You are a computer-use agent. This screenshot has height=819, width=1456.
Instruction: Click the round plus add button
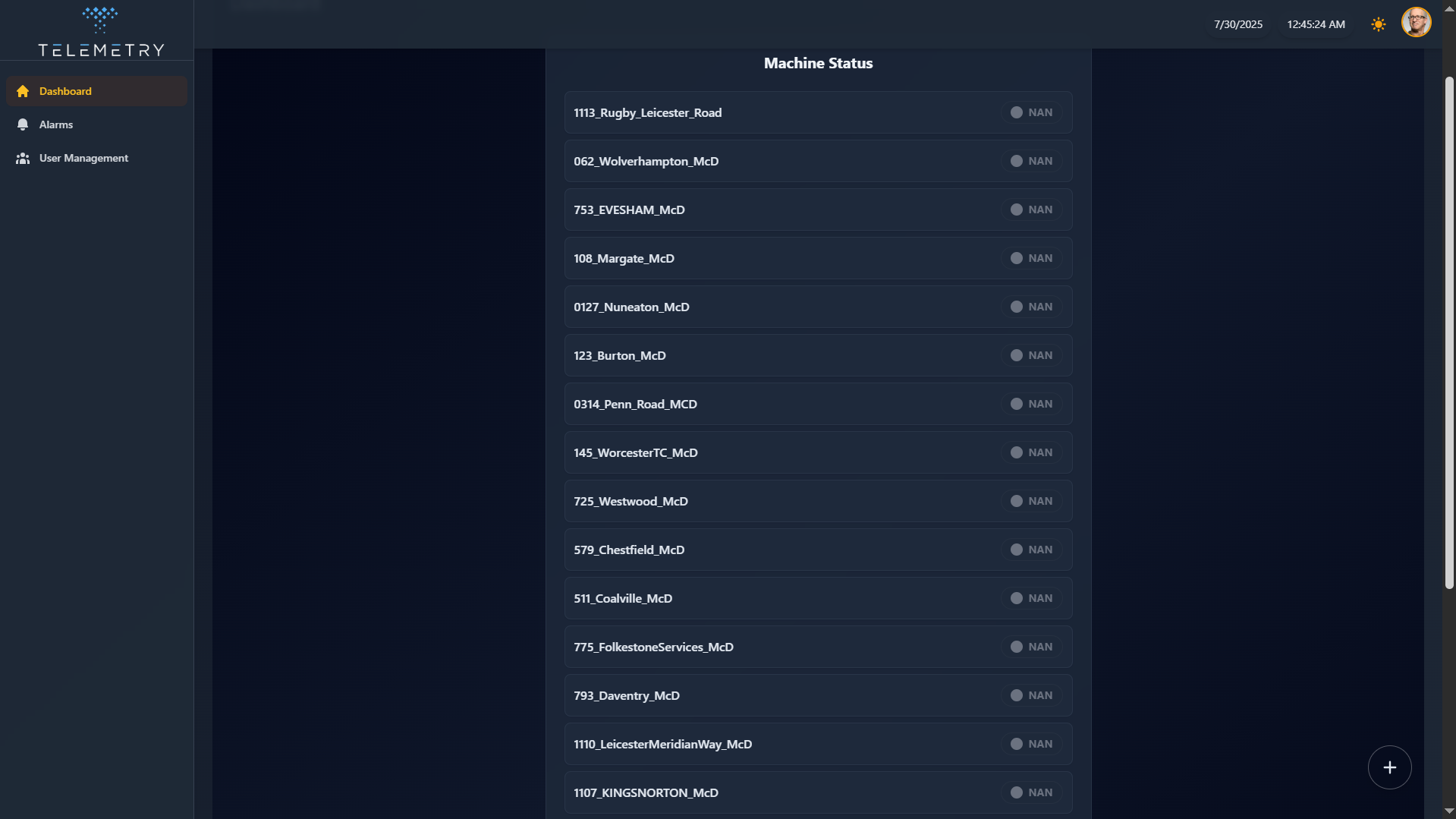[x=1389, y=767]
